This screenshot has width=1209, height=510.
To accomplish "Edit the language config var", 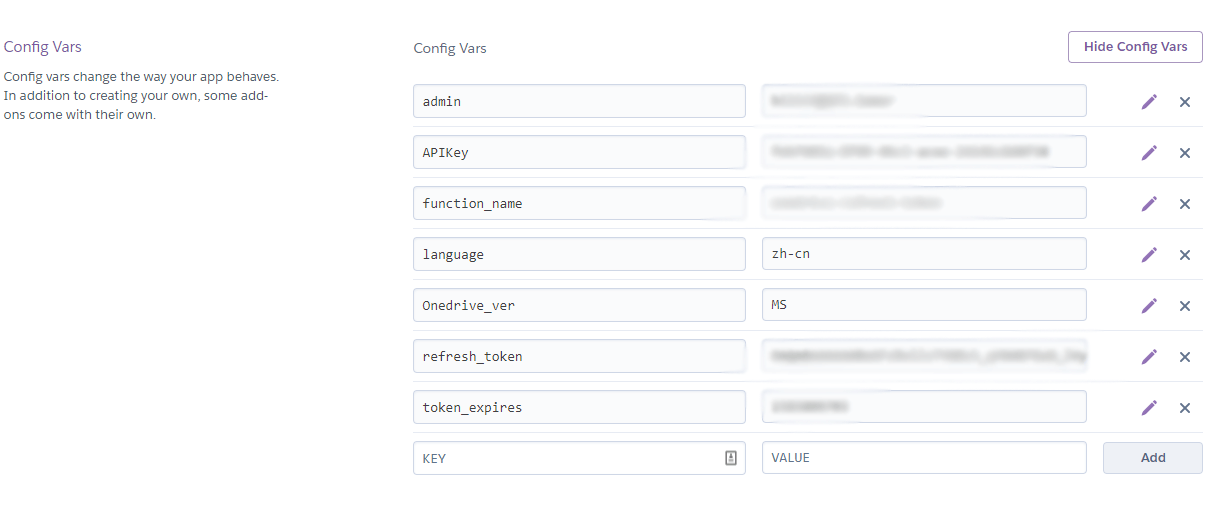I will [1149, 255].
